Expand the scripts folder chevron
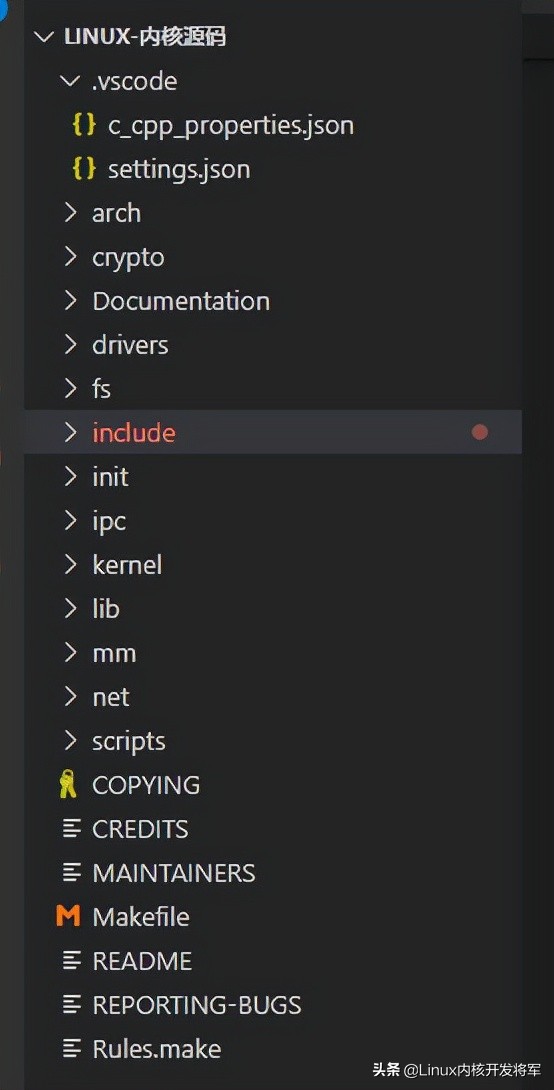Viewport: 554px width, 1090px height. [x=70, y=741]
